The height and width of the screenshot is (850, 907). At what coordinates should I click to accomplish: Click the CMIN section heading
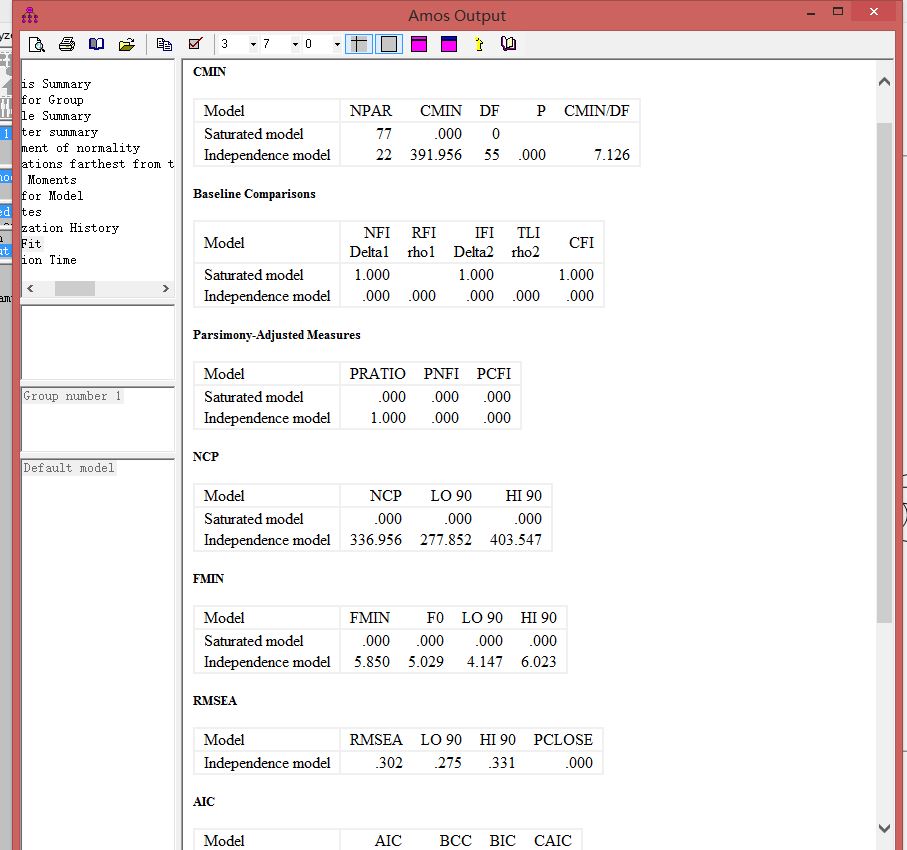pos(209,72)
